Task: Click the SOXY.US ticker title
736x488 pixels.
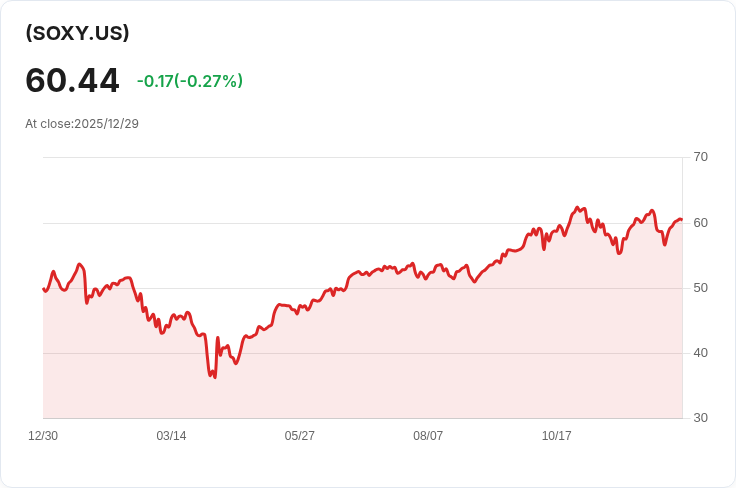Action: [78, 33]
